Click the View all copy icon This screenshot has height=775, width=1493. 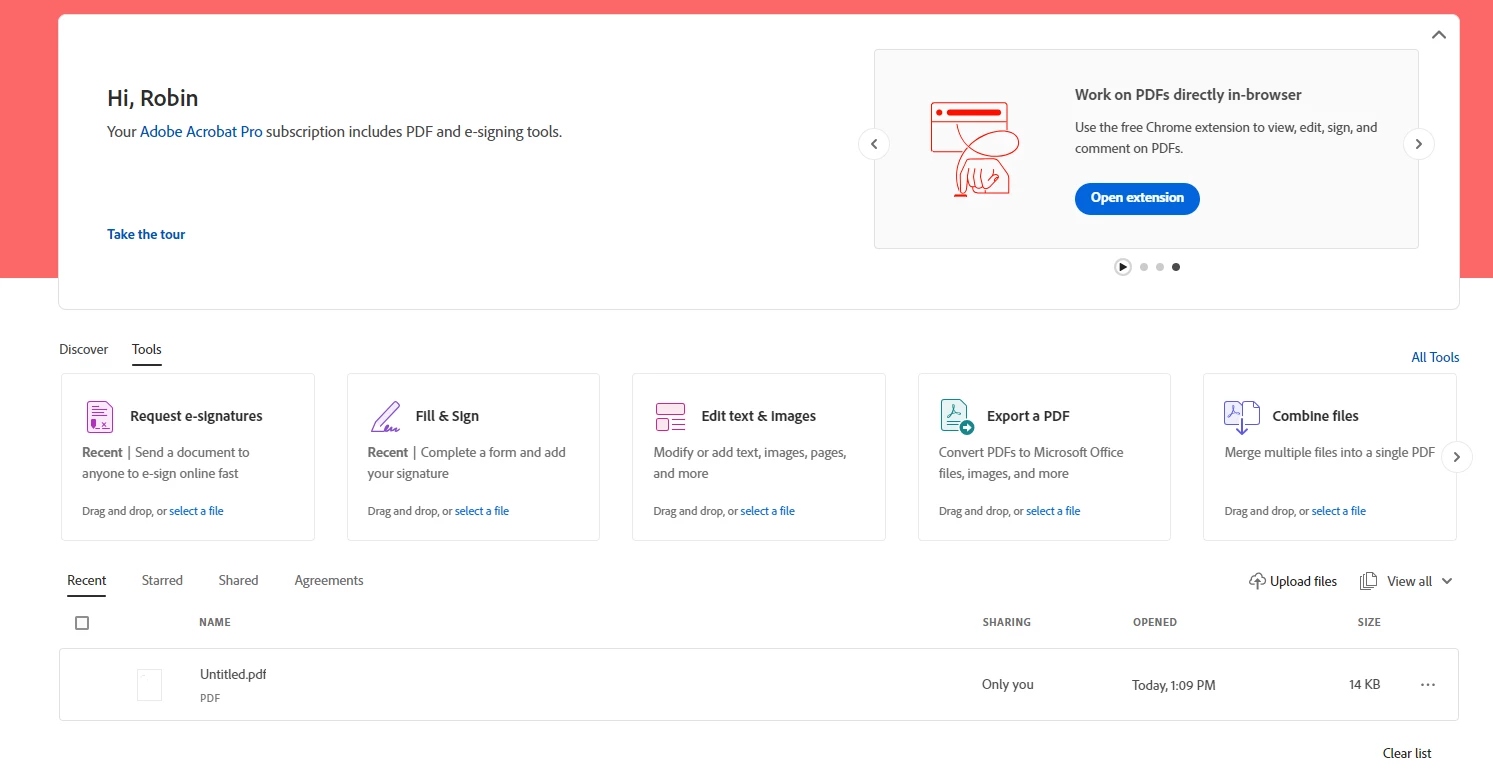pos(1368,581)
